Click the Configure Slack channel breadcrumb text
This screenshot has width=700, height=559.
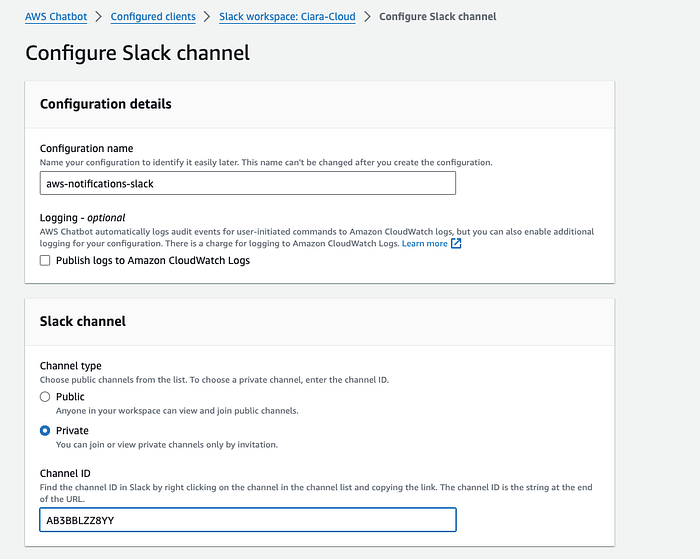tap(438, 17)
